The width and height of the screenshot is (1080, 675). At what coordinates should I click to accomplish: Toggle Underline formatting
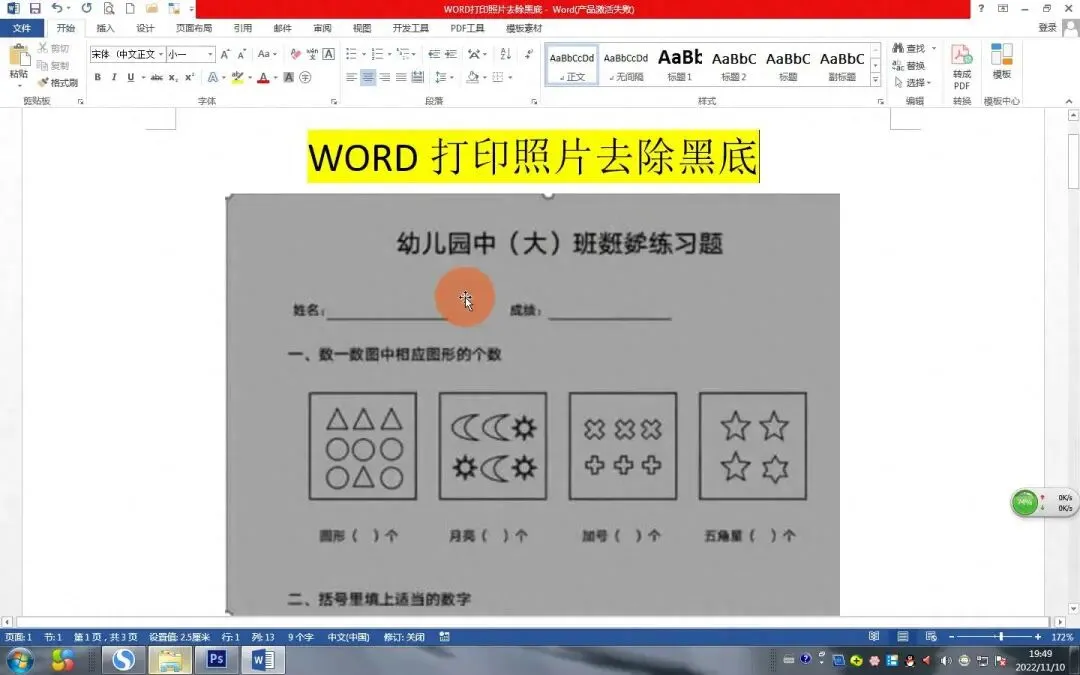[131, 77]
